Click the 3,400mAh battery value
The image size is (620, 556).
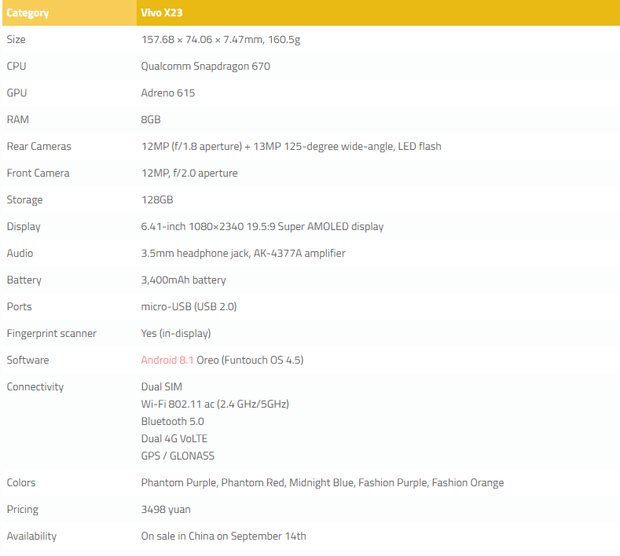click(183, 280)
